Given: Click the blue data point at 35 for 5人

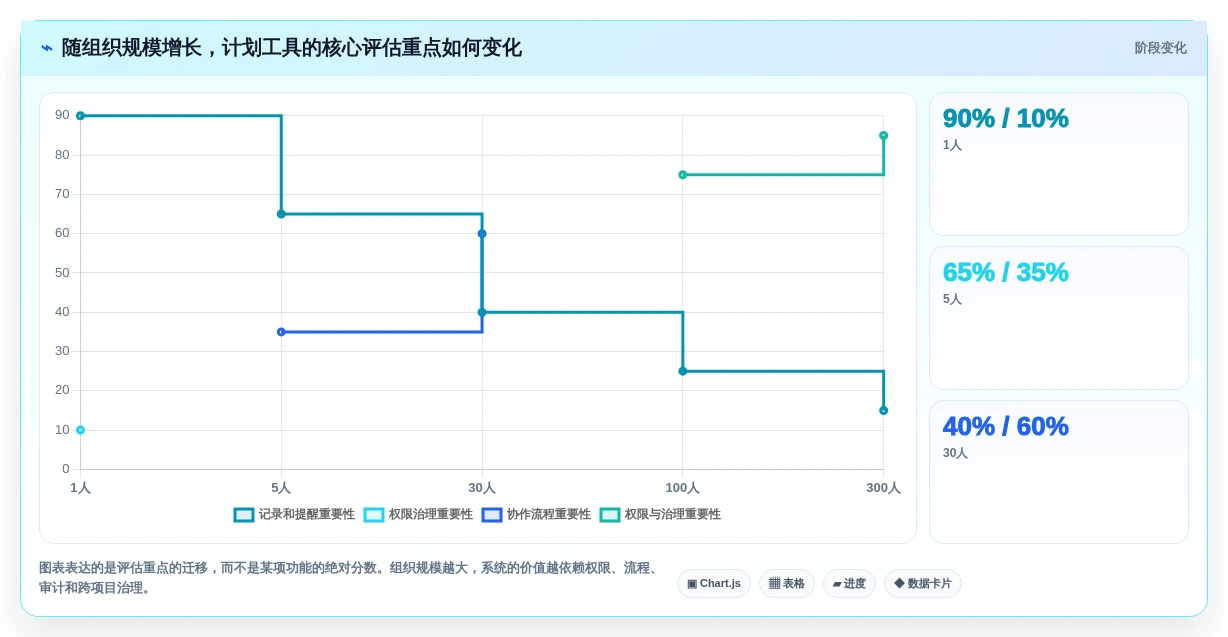Looking at the screenshot, I should tap(281, 332).
